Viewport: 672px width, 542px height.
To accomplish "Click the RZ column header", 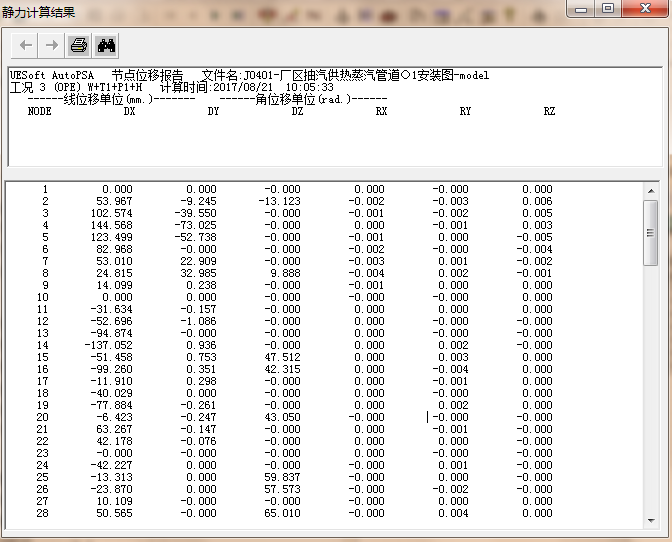I will pos(549,111).
